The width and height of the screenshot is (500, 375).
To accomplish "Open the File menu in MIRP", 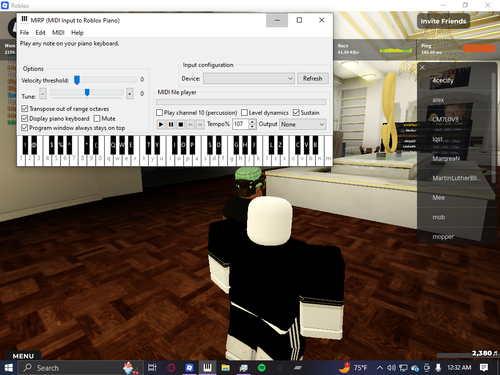I will pos(24,33).
